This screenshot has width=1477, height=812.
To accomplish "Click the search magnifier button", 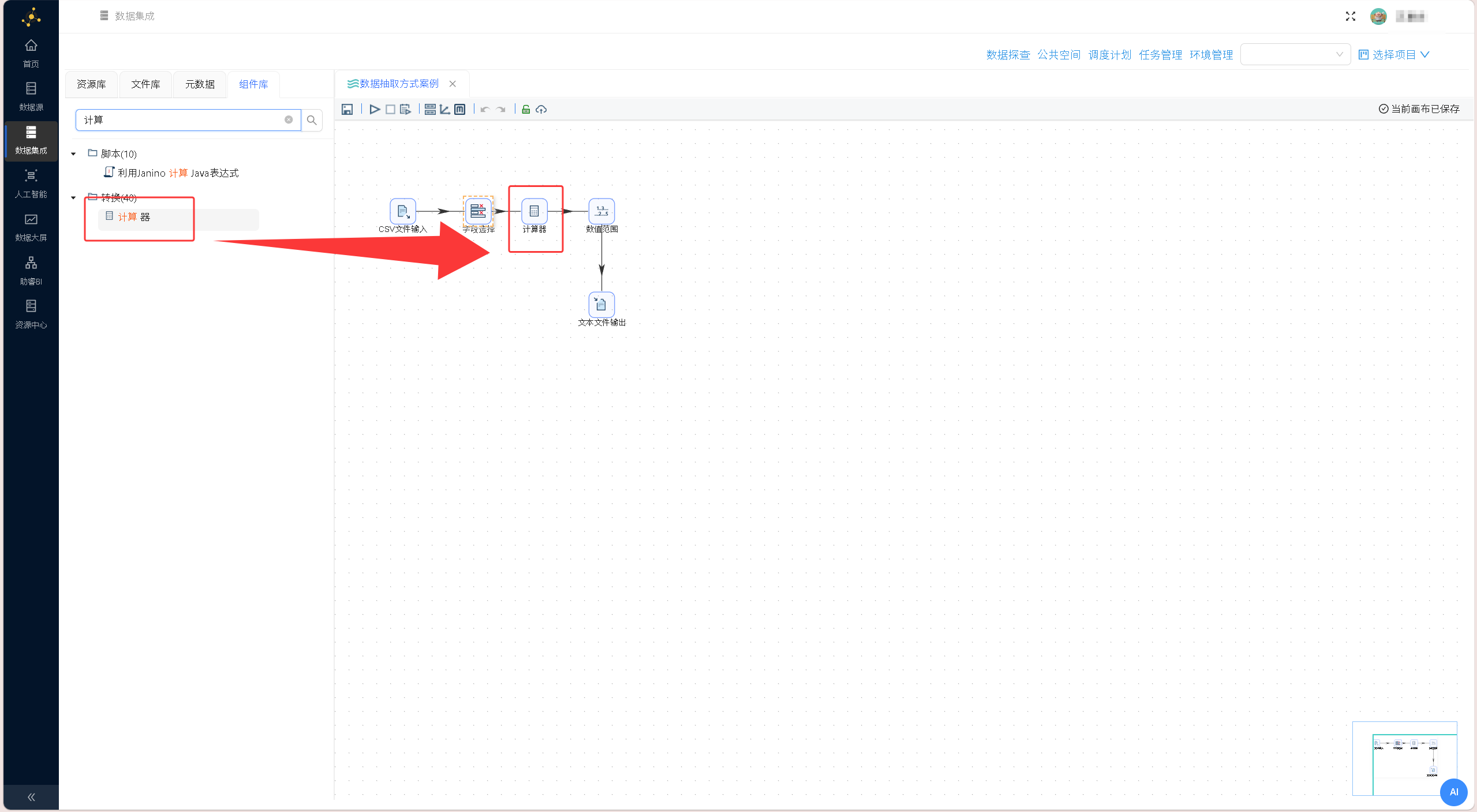I will click(x=312, y=120).
